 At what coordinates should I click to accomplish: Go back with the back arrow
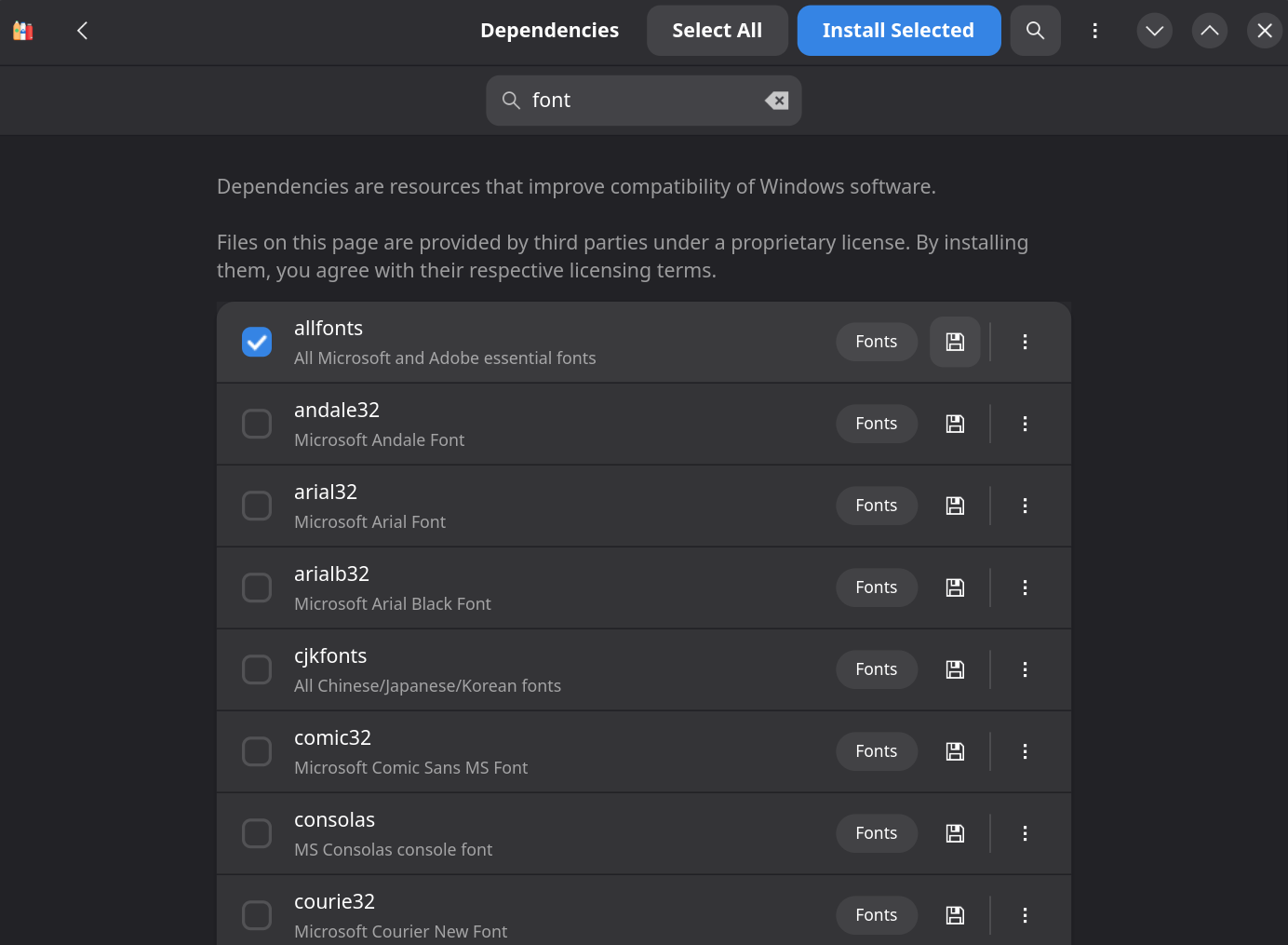[83, 31]
